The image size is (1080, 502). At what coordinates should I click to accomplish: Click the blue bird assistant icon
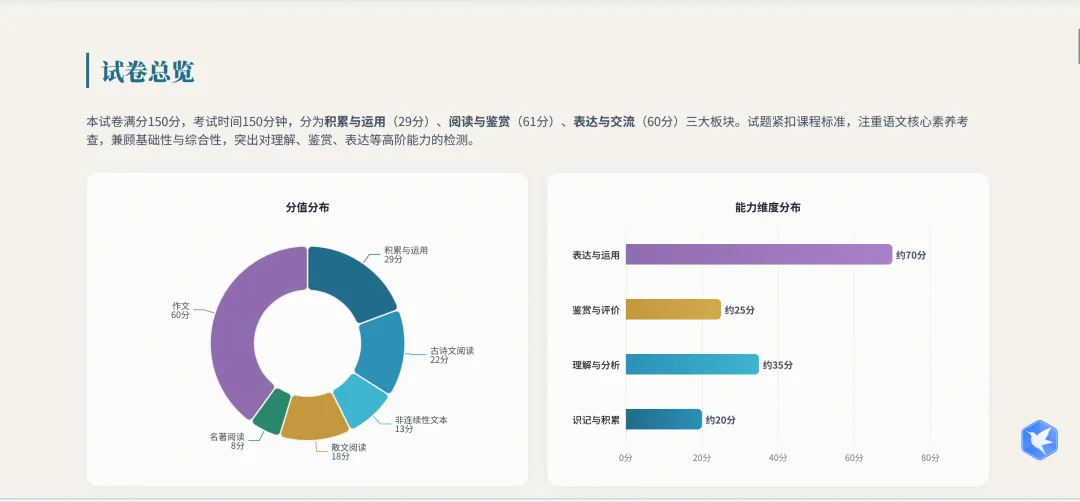[1039, 439]
